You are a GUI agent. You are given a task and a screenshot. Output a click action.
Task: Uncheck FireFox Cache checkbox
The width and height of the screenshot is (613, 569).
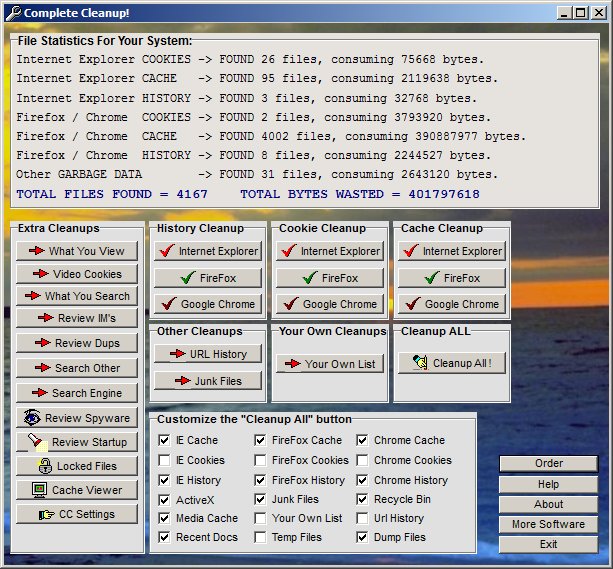(260, 440)
